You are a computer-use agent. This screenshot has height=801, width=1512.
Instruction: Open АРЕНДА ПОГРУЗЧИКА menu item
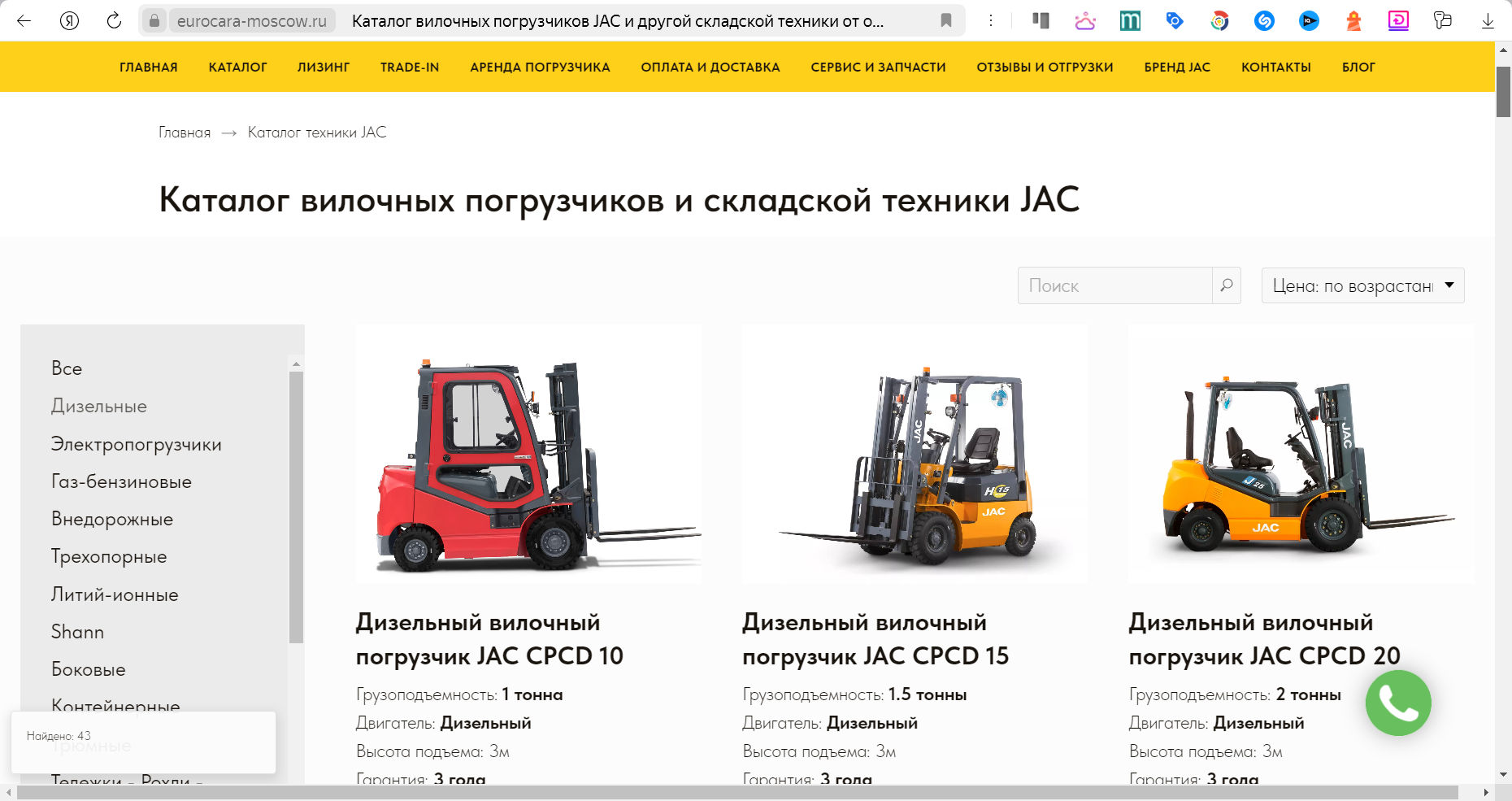(540, 67)
